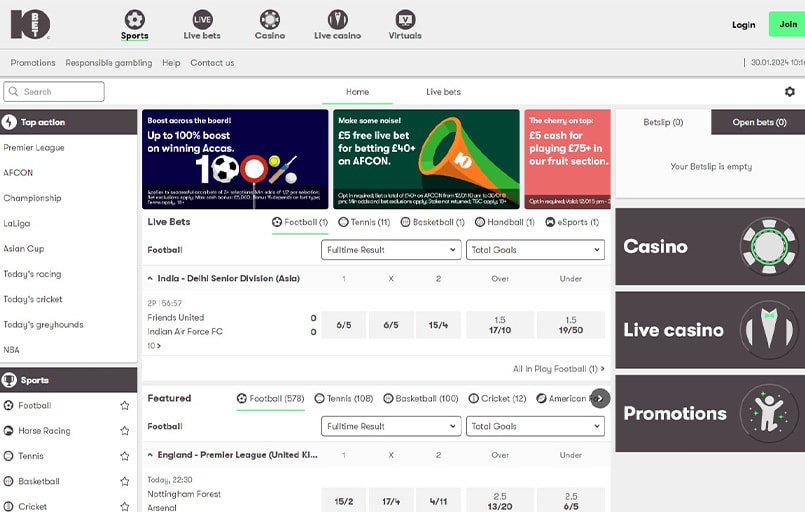Viewport: 805px width, 512px height.
Task: Open Featured Total Goals dropdown
Action: [x=535, y=426]
